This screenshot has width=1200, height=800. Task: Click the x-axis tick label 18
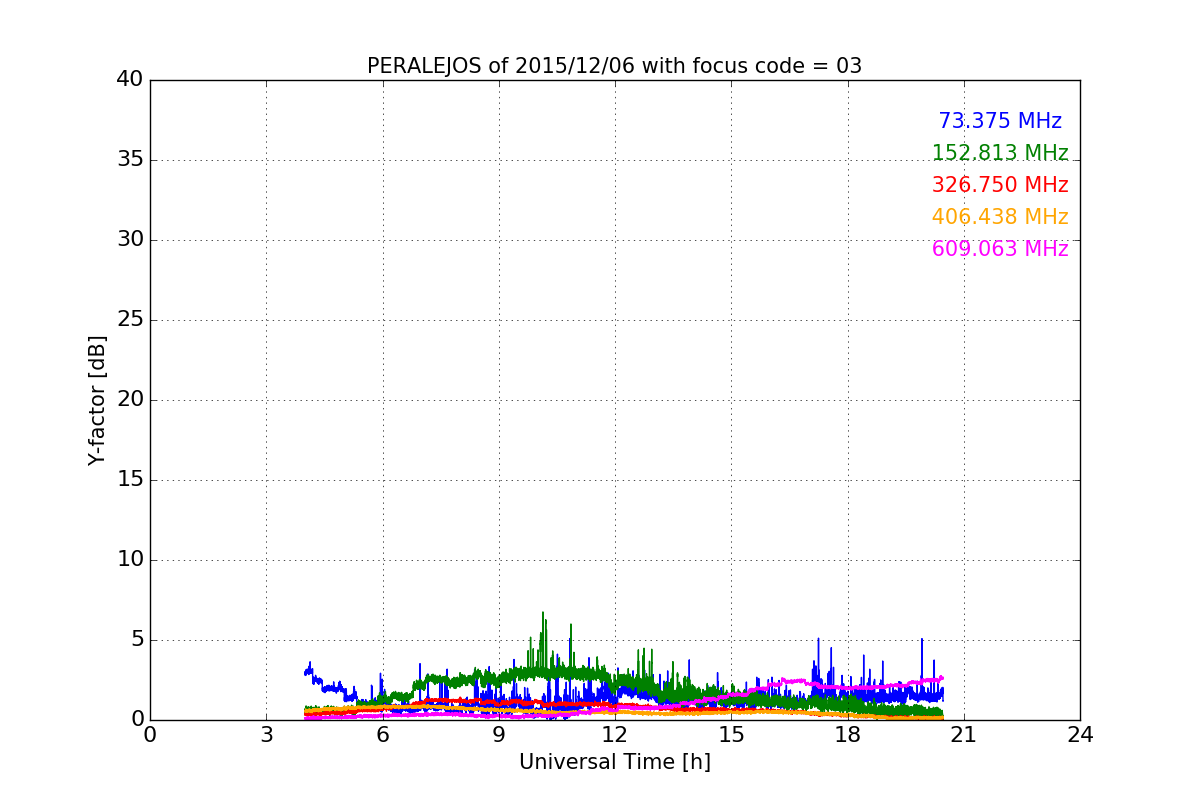[847, 735]
